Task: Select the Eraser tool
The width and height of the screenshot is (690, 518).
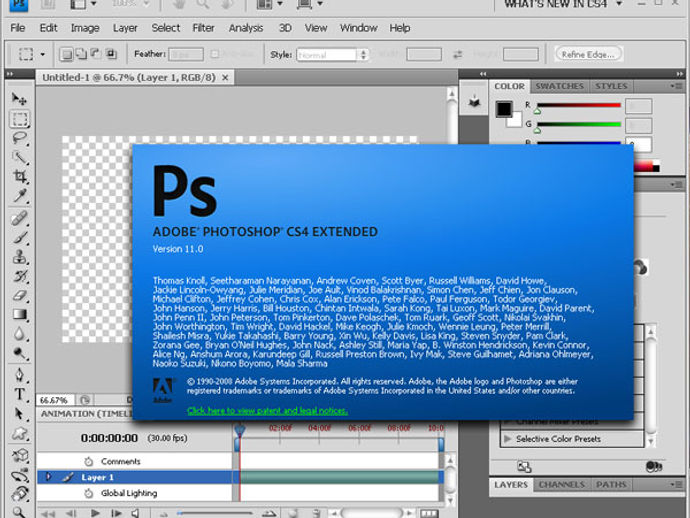Action: [19, 295]
